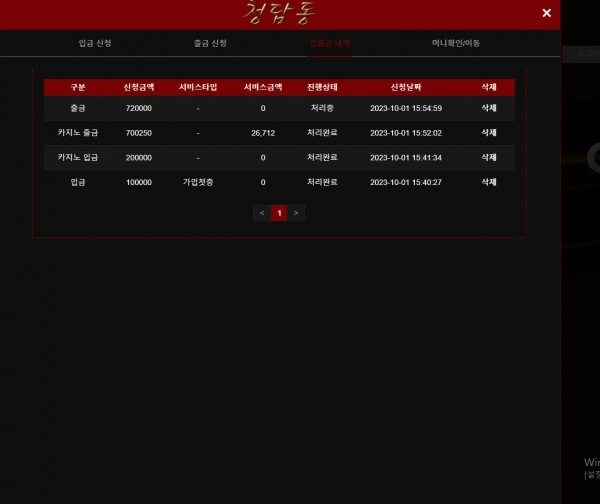
Task: Go to next page with the right arrow
Action: [296, 213]
